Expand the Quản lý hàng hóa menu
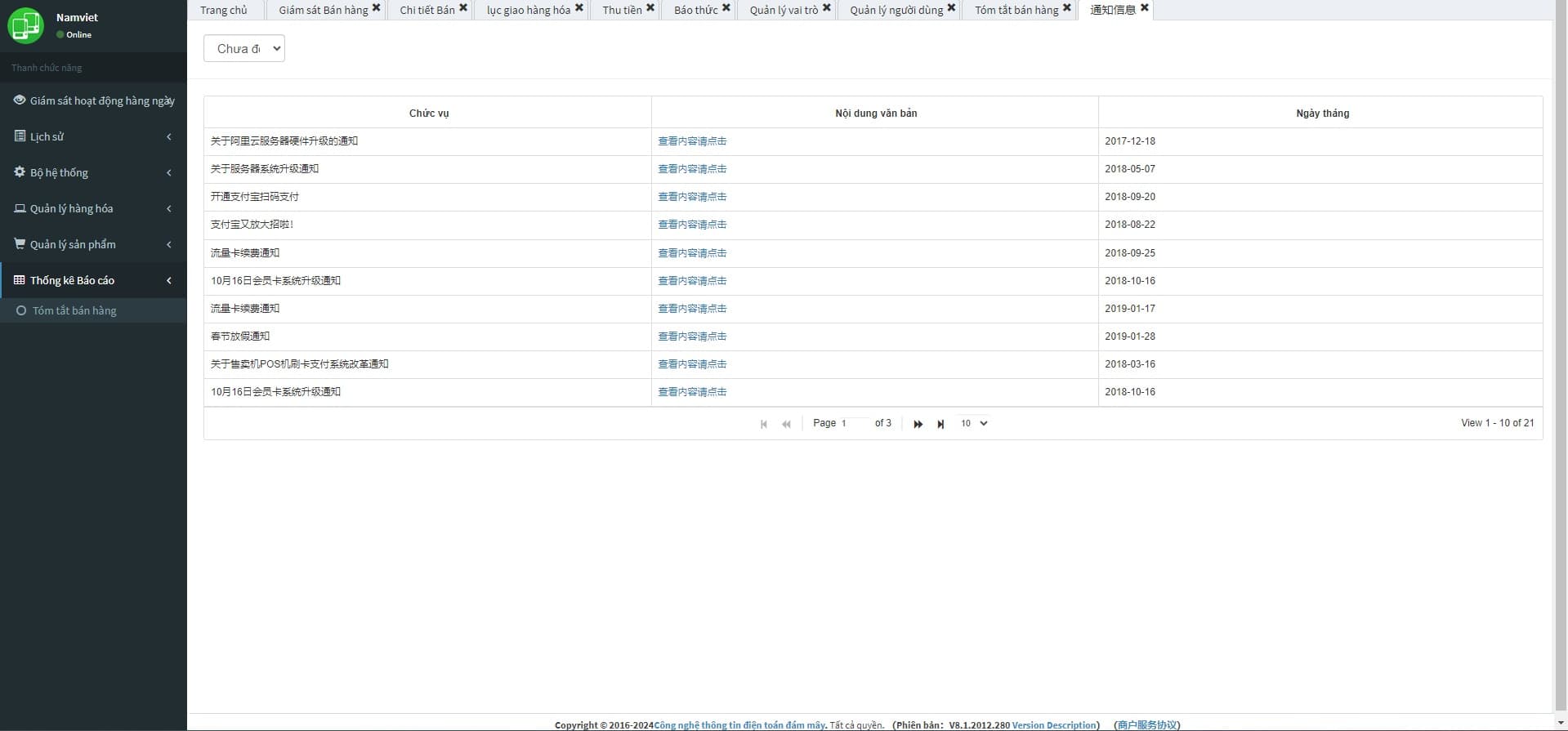The height and width of the screenshot is (731, 1568). click(93, 208)
